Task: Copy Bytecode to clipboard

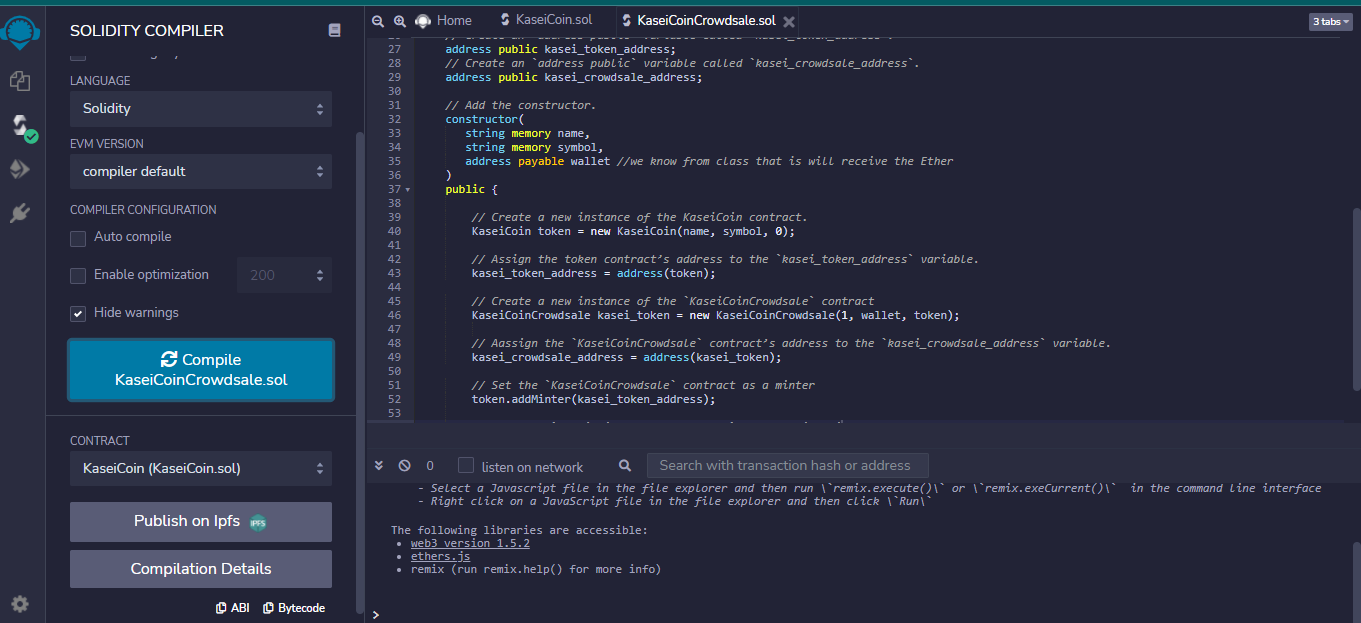Action: [294, 608]
